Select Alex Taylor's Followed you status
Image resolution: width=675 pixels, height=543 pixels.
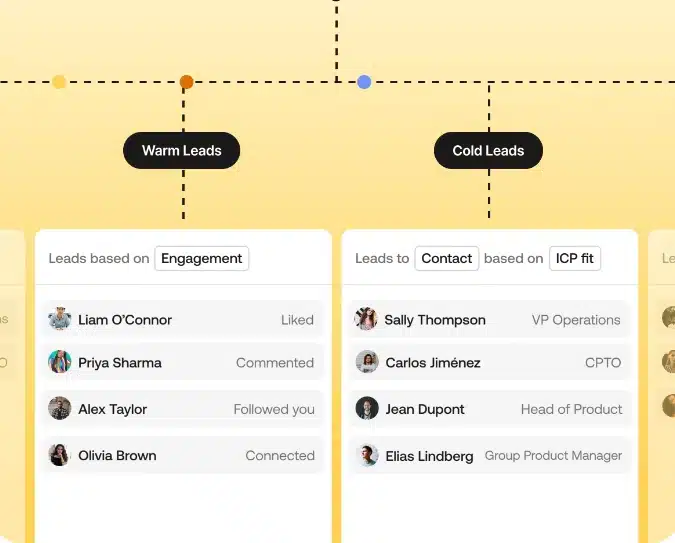pos(274,409)
